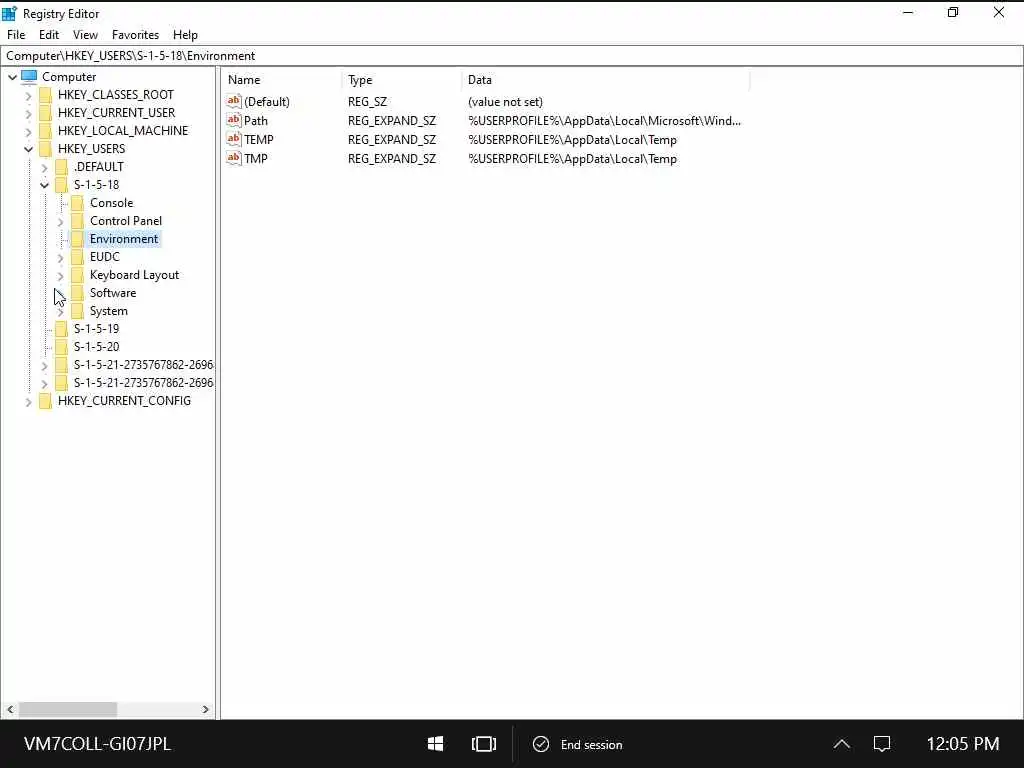The width and height of the screenshot is (1024, 768).
Task: Open the Help menu
Action: coord(185,35)
